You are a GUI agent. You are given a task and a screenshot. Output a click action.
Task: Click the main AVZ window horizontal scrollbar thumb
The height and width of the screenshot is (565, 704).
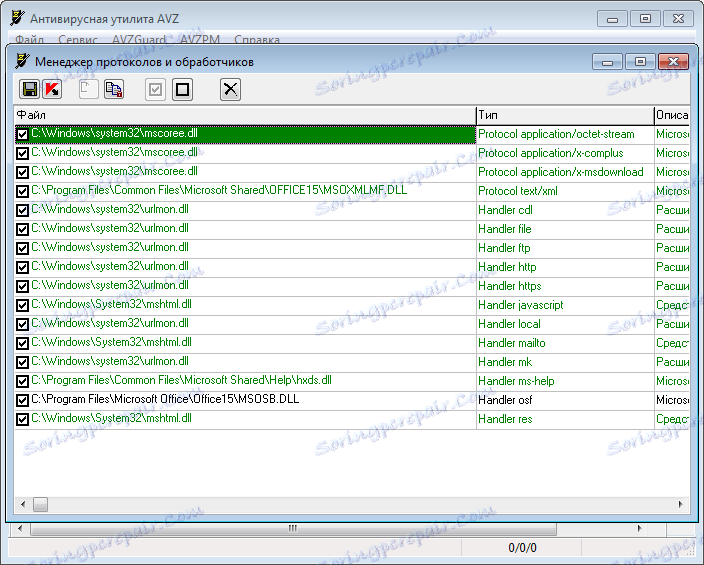coord(293,529)
